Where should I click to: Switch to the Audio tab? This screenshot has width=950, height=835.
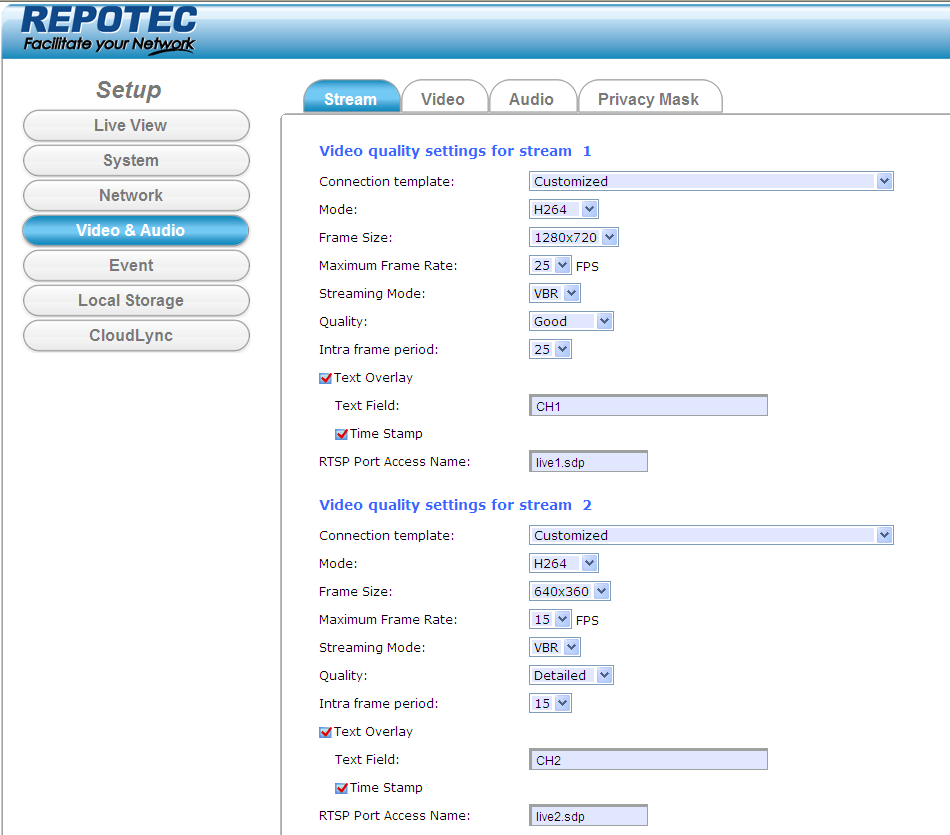[x=531, y=99]
